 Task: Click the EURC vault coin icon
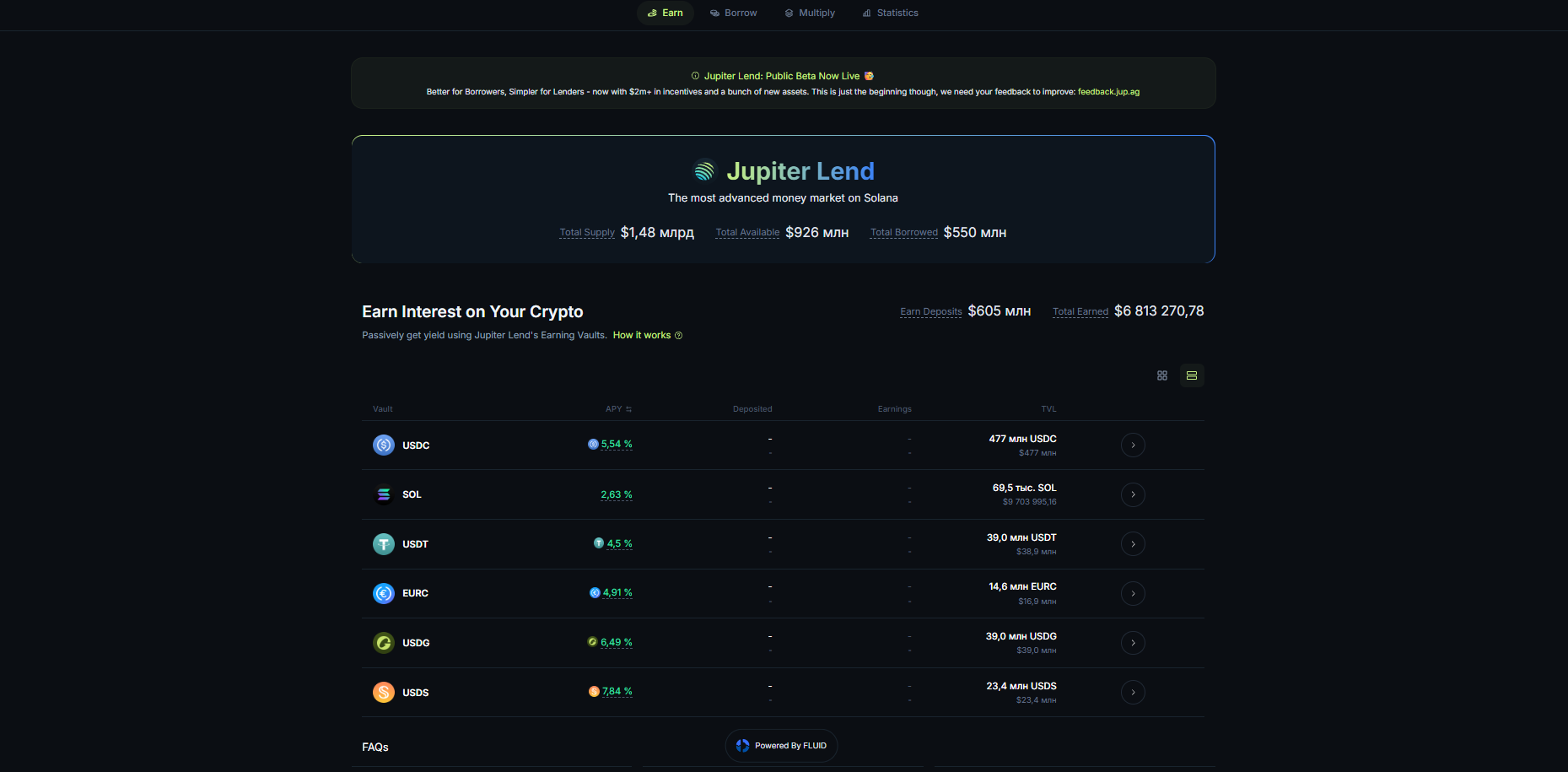(x=383, y=593)
